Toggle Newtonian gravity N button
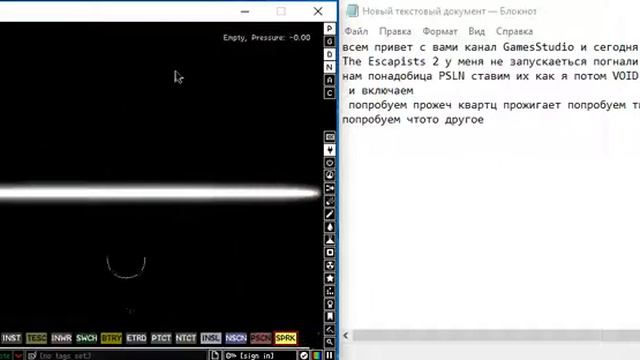This screenshot has height=360, width=640. [330, 67]
